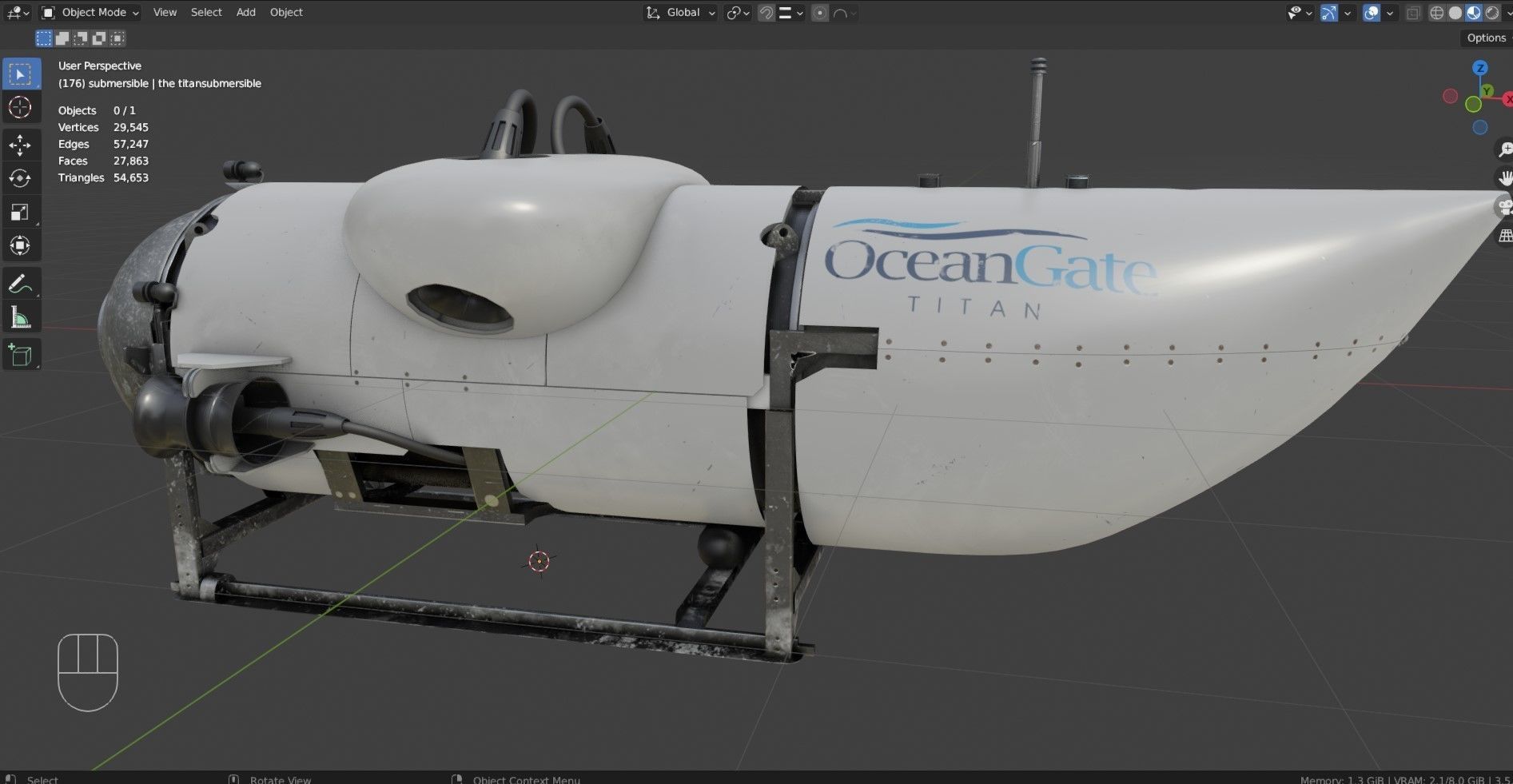Image resolution: width=1513 pixels, height=784 pixels.
Task: Toggle show gizmos button
Action: click(1329, 13)
